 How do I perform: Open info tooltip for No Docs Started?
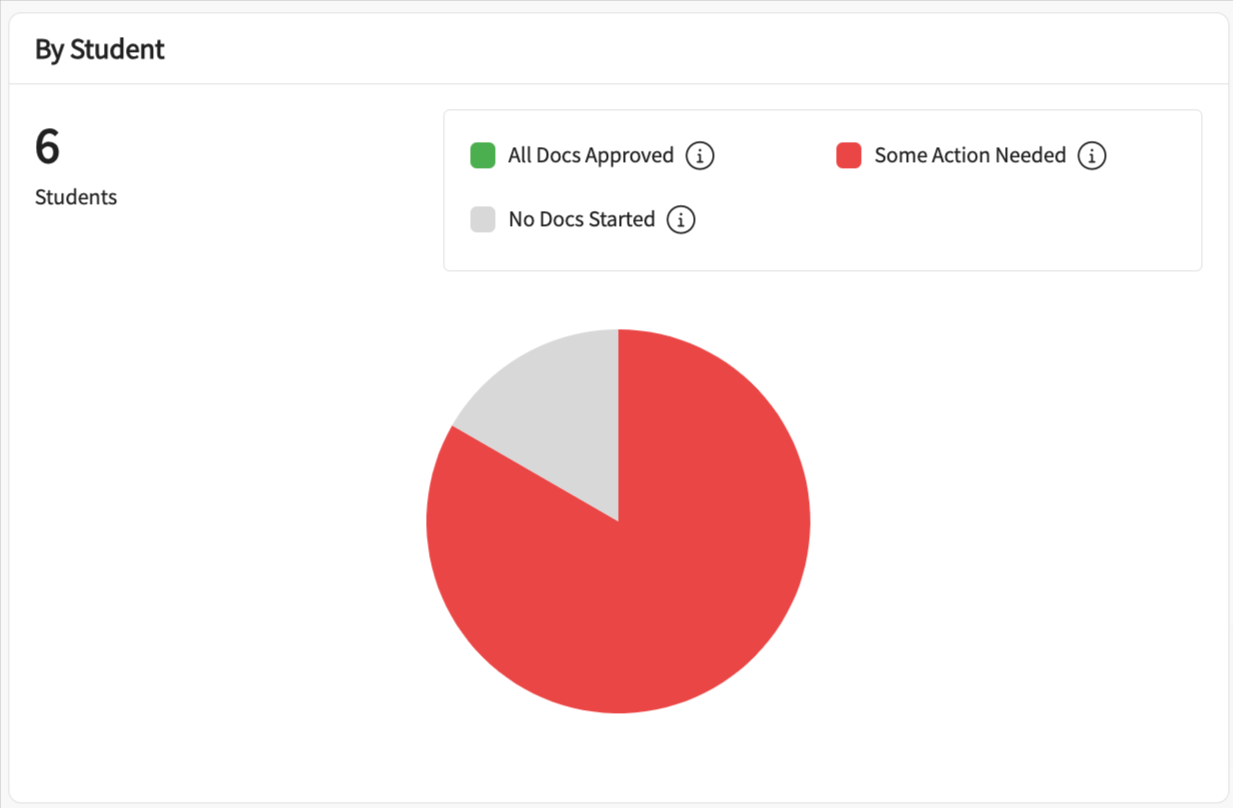(x=681, y=220)
